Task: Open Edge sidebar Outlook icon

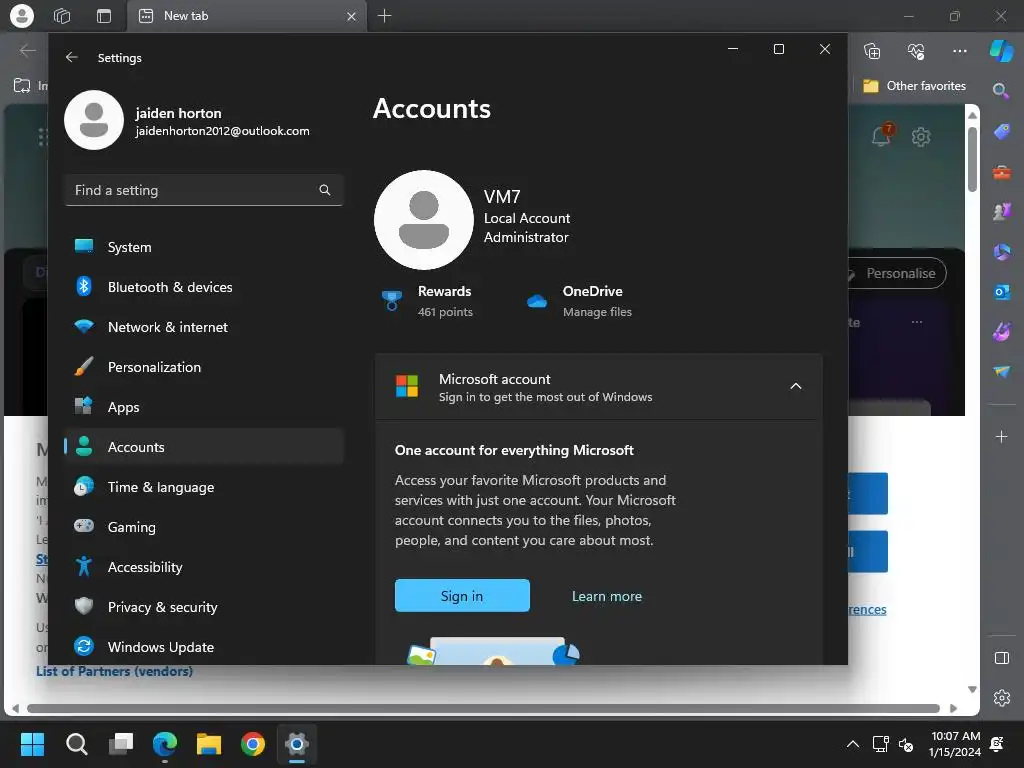Action: (1002, 292)
